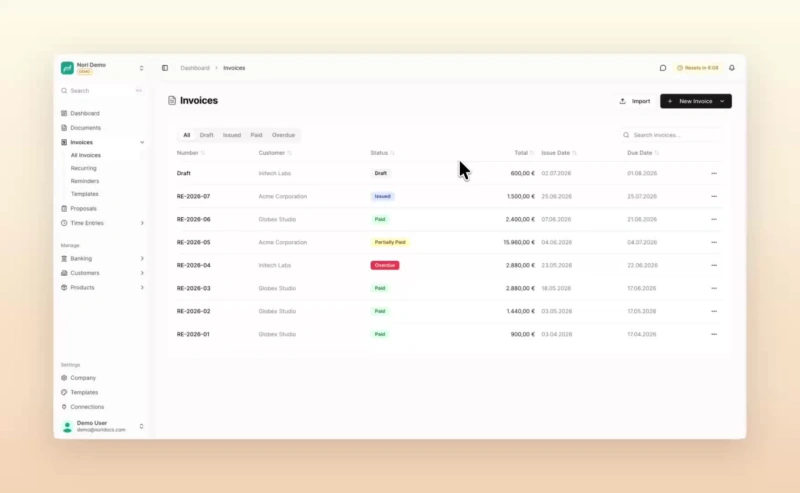
Task: Collapse the Invoices sidebar section
Action: 142,142
